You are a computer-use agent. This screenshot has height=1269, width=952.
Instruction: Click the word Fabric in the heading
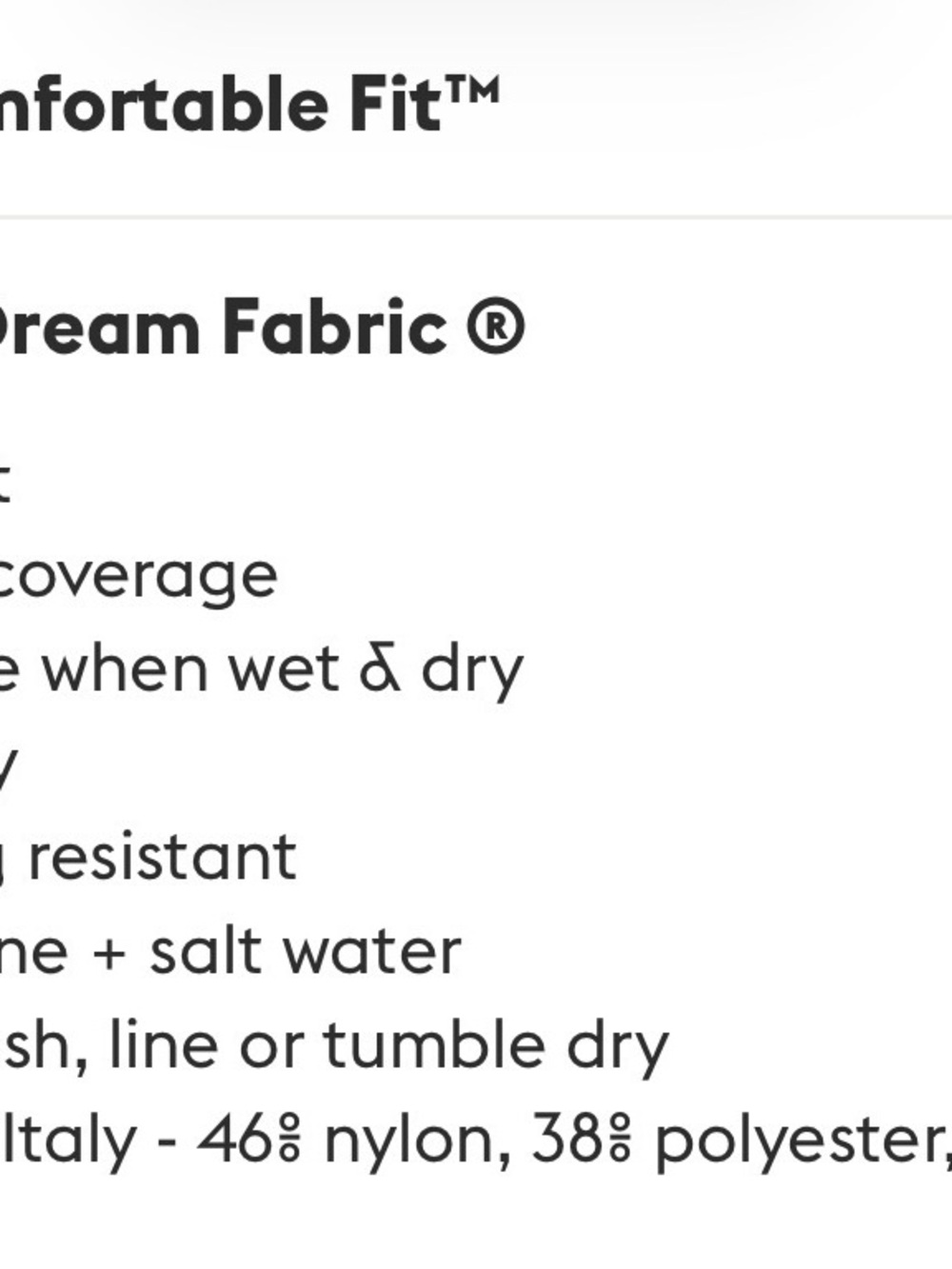coord(334,327)
